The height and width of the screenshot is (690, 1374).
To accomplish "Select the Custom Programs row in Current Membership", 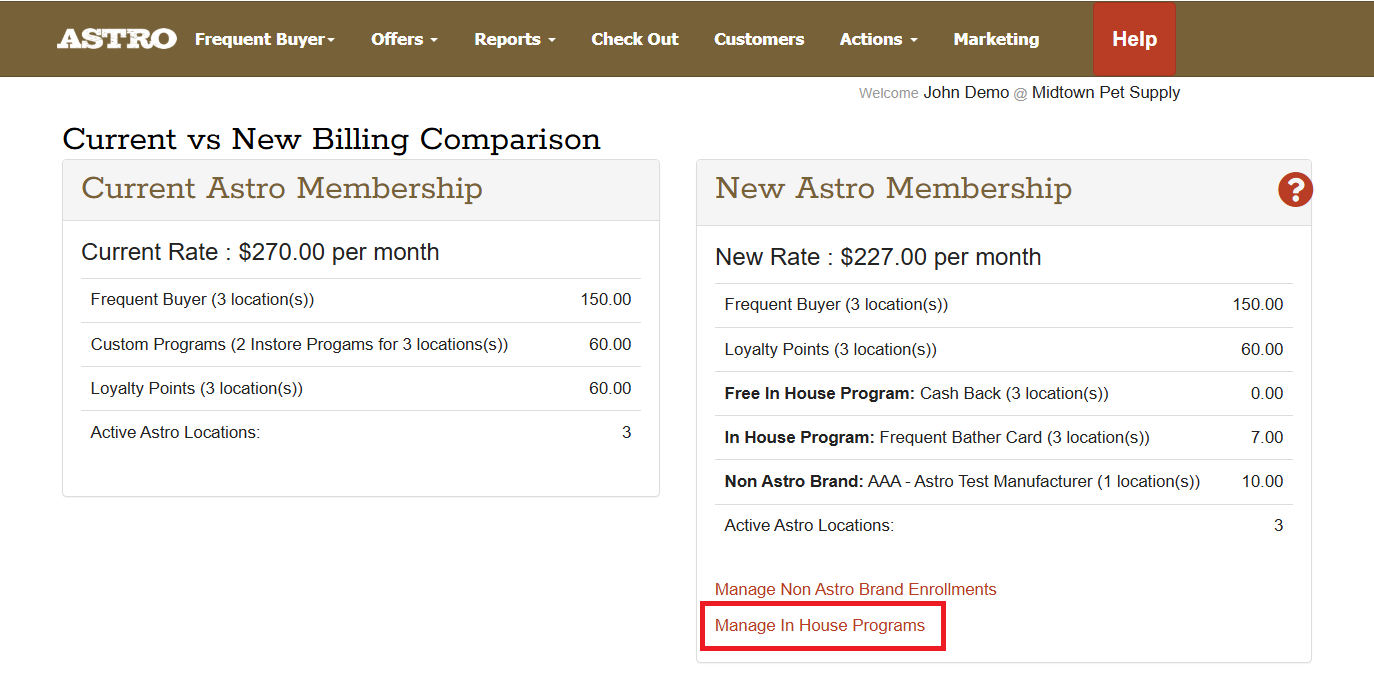I will tap(299, 344).
